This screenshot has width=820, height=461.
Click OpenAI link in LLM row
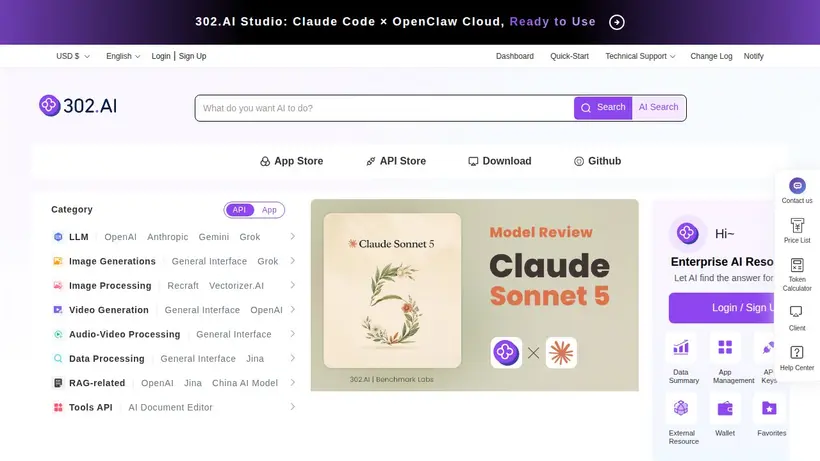point(120,237)
